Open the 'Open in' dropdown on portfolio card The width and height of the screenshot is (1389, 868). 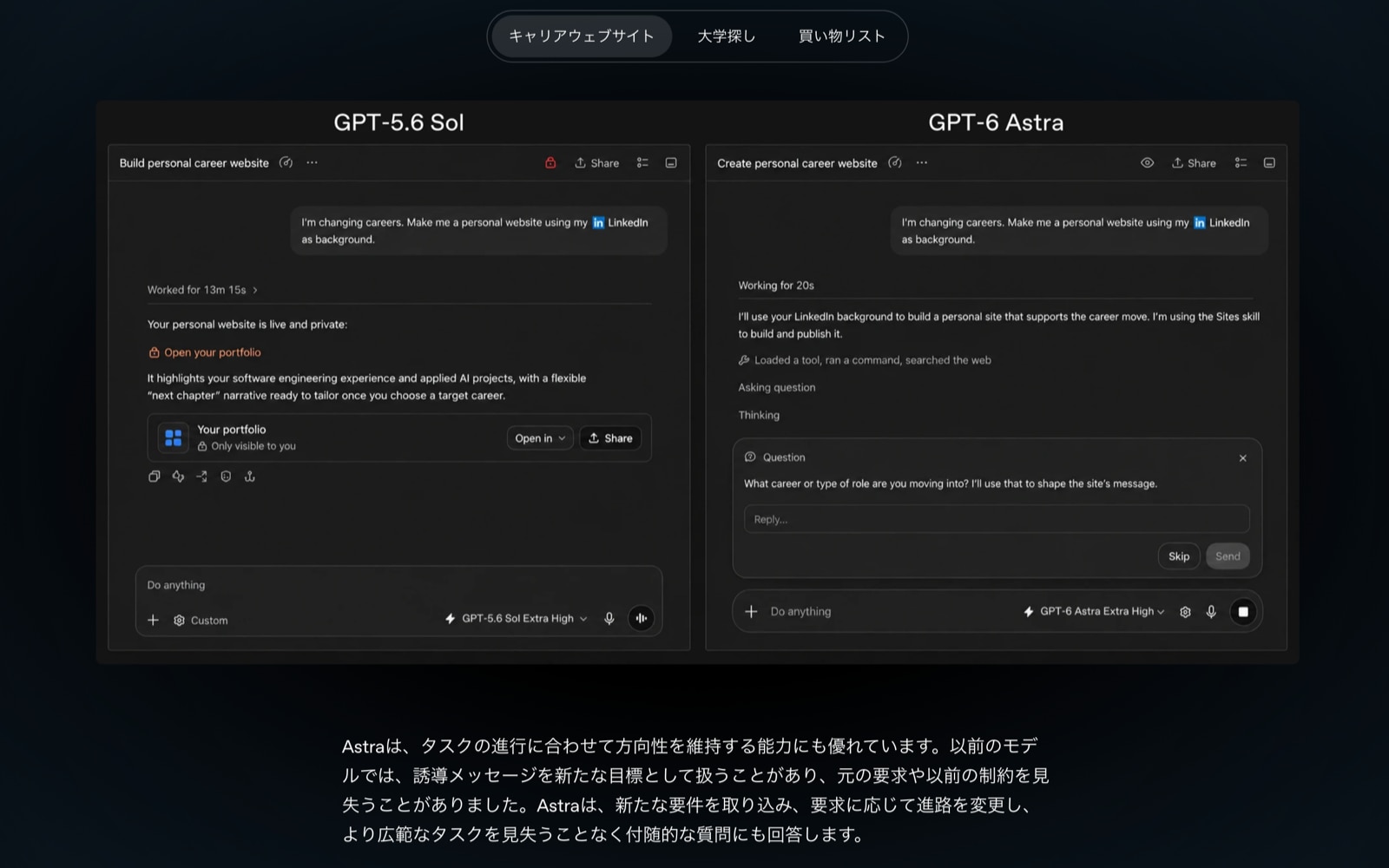[x=540, y=438]
